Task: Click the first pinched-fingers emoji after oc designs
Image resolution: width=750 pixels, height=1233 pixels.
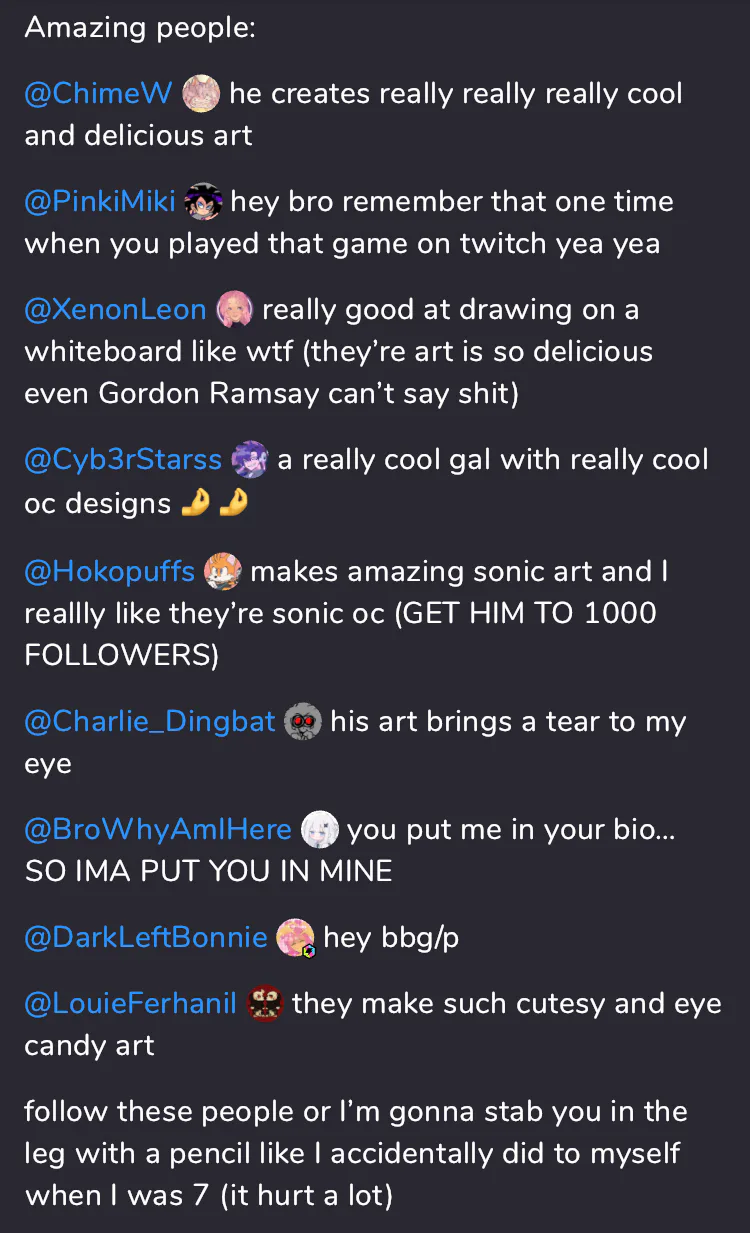Action: click(x=196, y=504)
